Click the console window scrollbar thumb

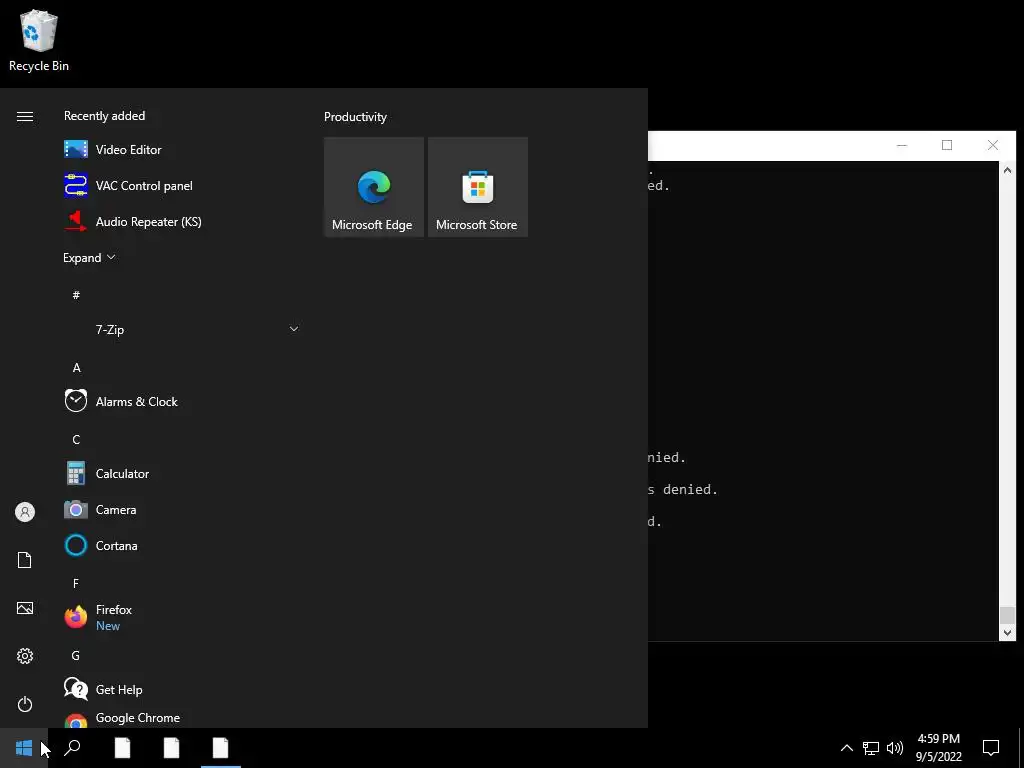(1007, 615)
